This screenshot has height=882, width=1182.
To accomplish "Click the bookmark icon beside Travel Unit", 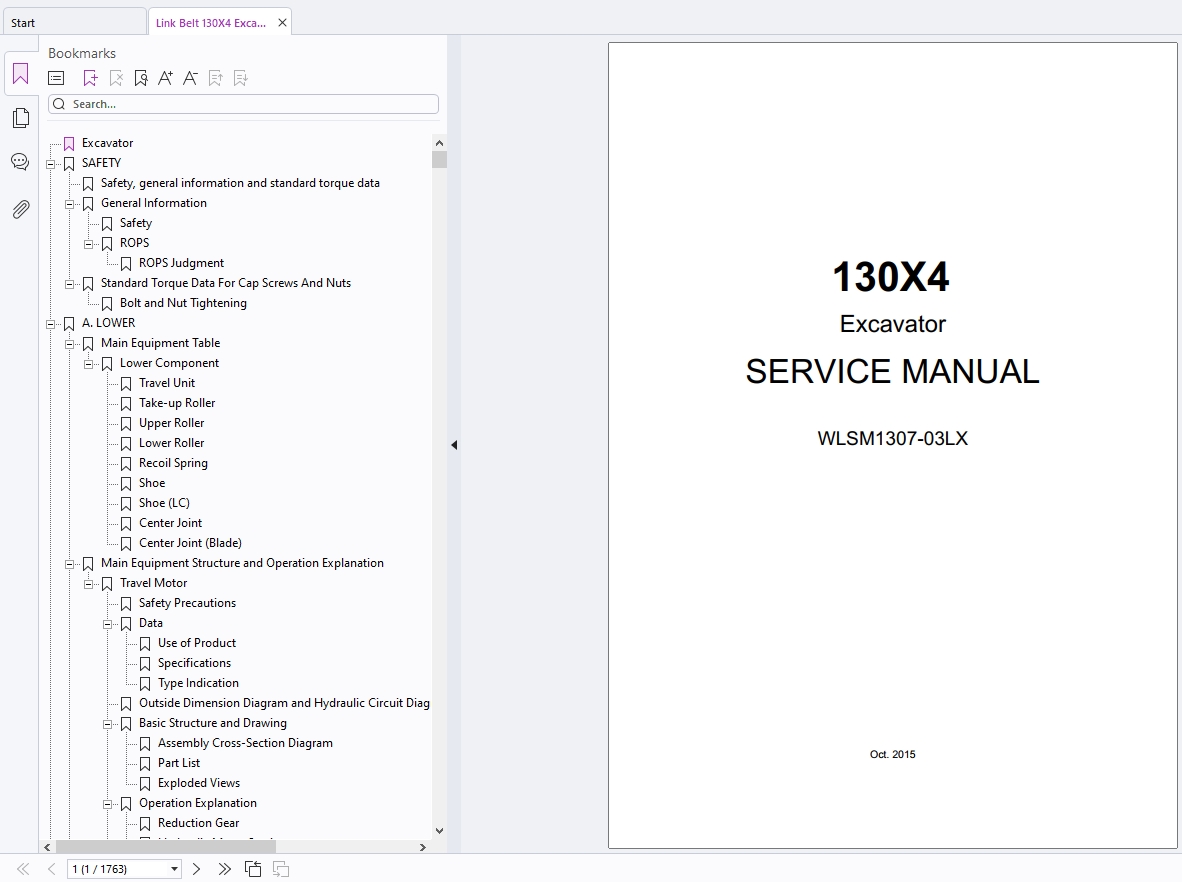I will point(126,384).
